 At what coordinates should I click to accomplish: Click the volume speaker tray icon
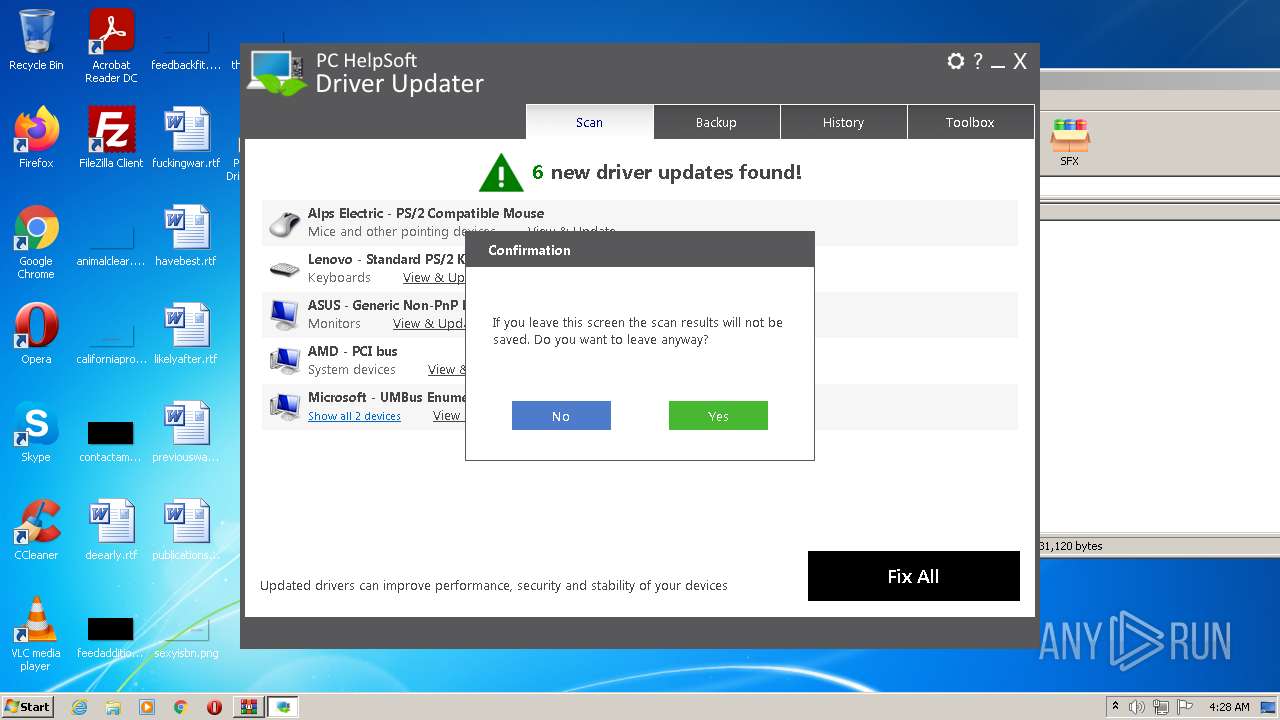pos(1137,707)
